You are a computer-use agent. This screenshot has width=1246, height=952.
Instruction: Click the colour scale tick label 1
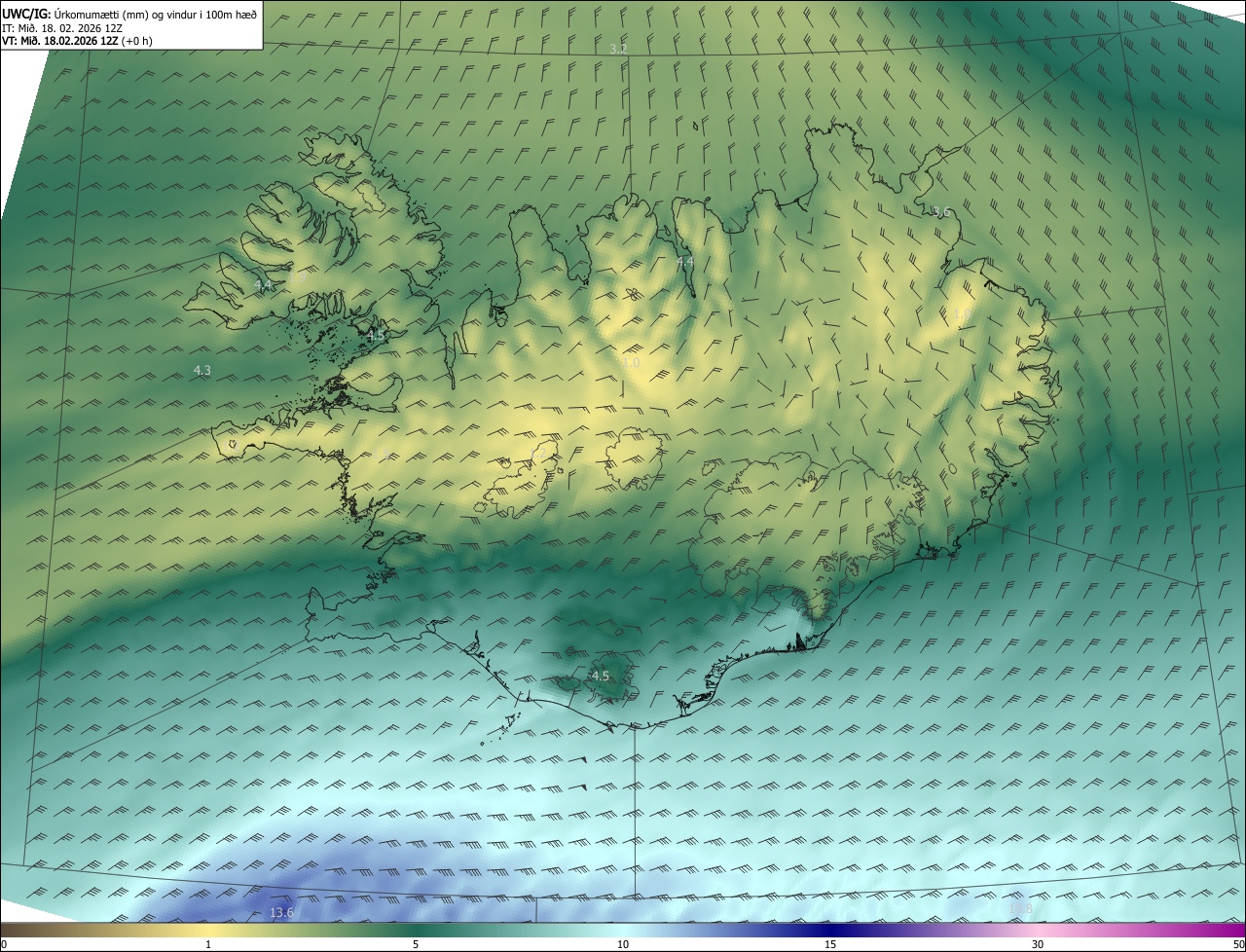click(208, 944)
